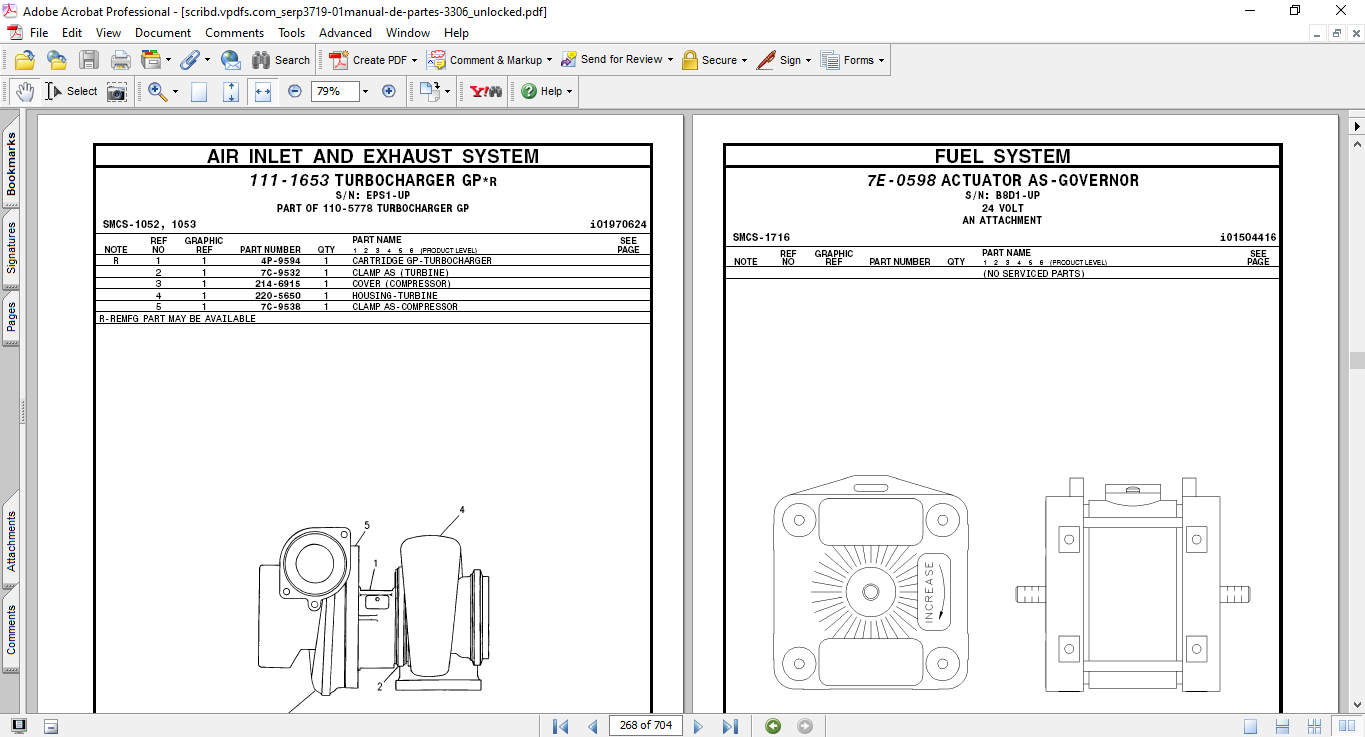This screenshot has height=737, width=1365.
Task: Click the Print icon in toolbar
Action: [x=120, y=60]
